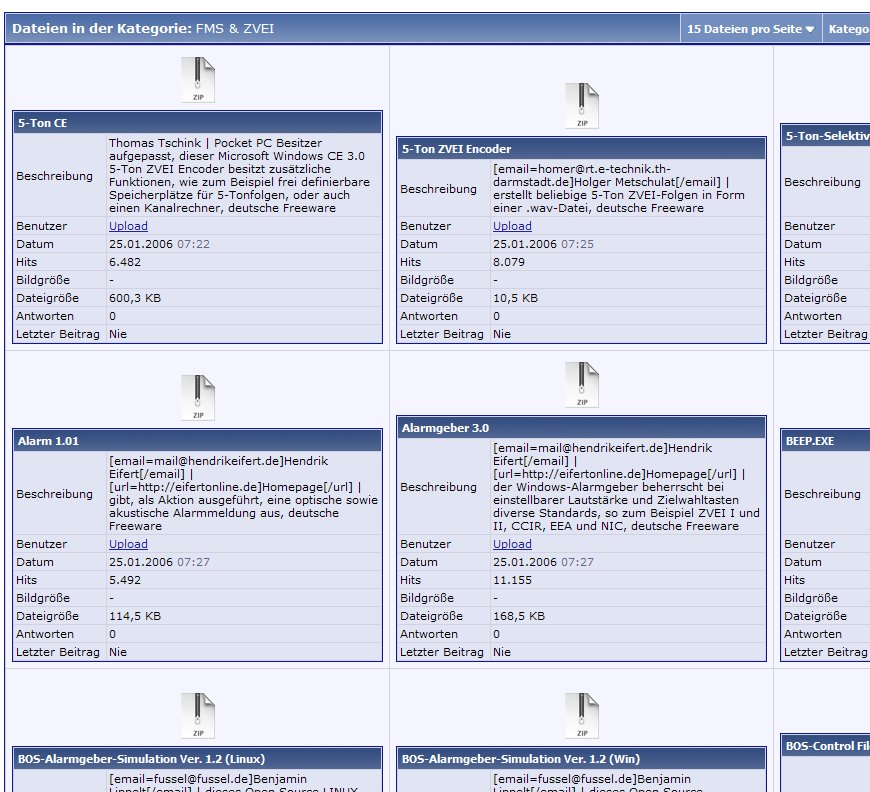The height and width of the screenshot is (792, 870).
Task: Click the Upload user link under 5-Ton CE
Action: click(128, 226)
